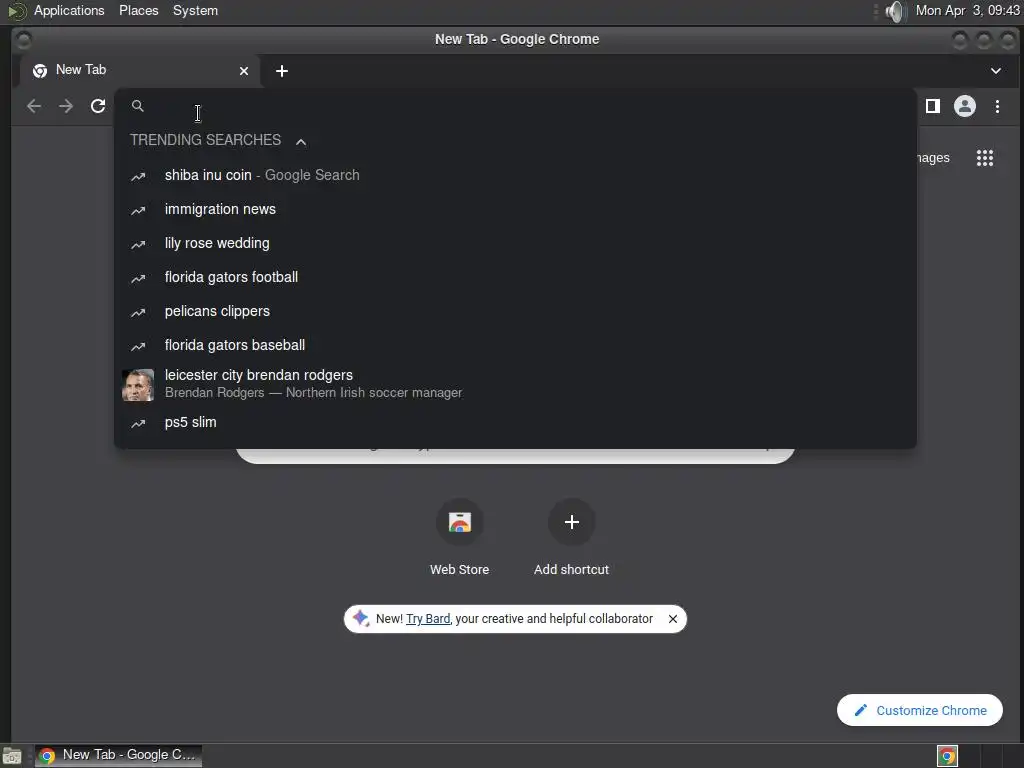Open the Web Store shortcut icon
Image resolution: width=1024 pixels, height=768 pixels.
pyautogui.click(x=460, y=522)
